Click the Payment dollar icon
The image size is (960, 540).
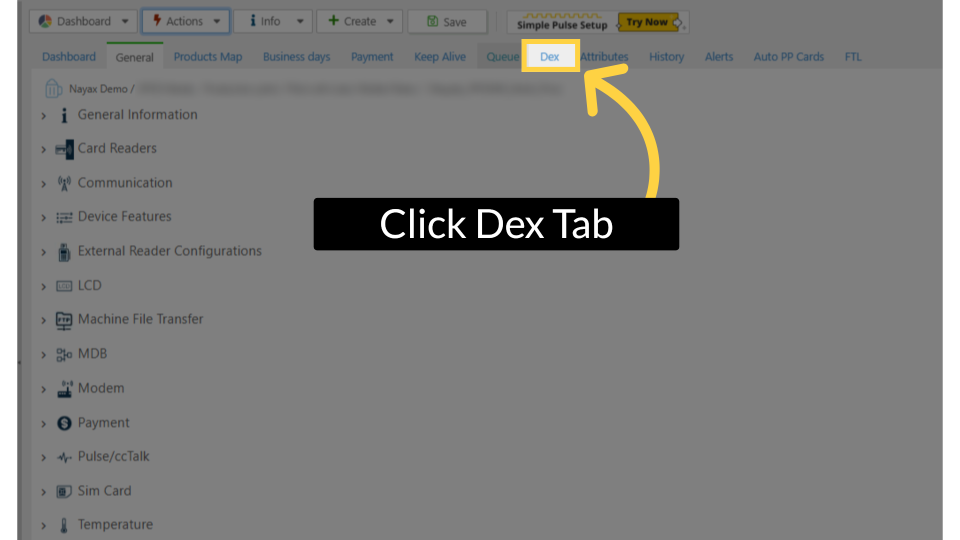pyautogui.click(x=64, y=423)
